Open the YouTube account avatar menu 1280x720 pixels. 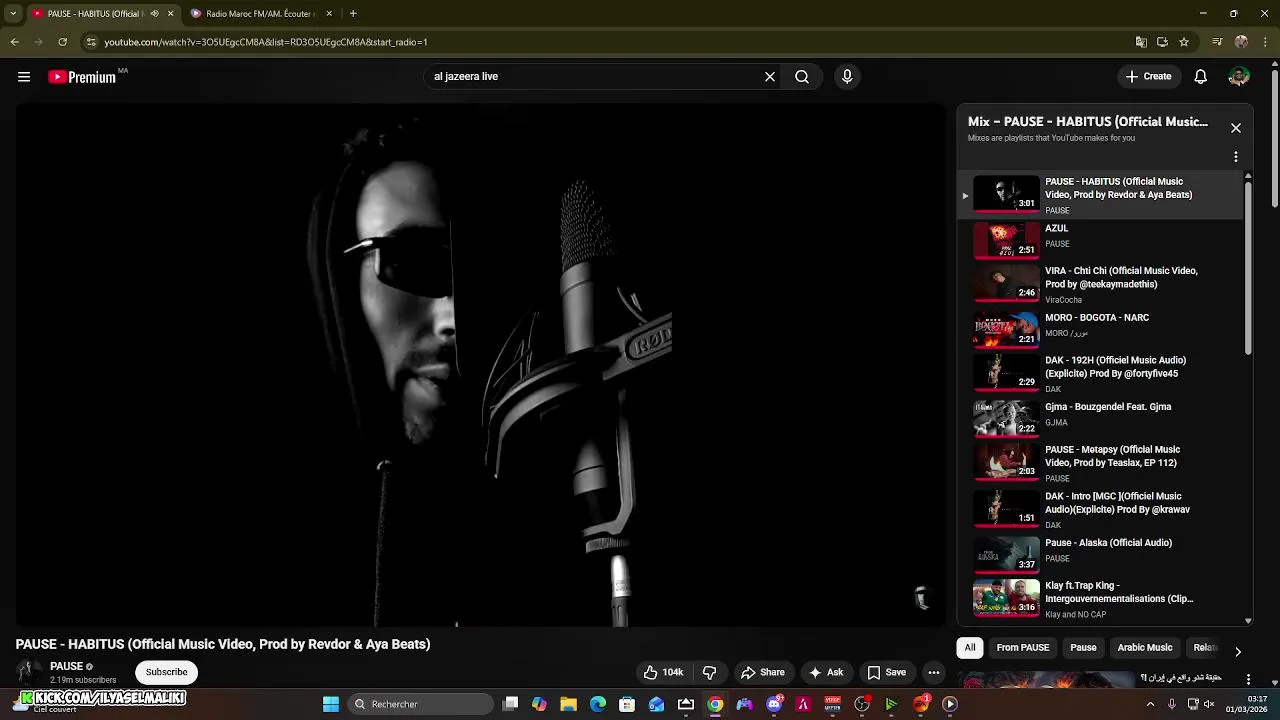pos(1239,77)
